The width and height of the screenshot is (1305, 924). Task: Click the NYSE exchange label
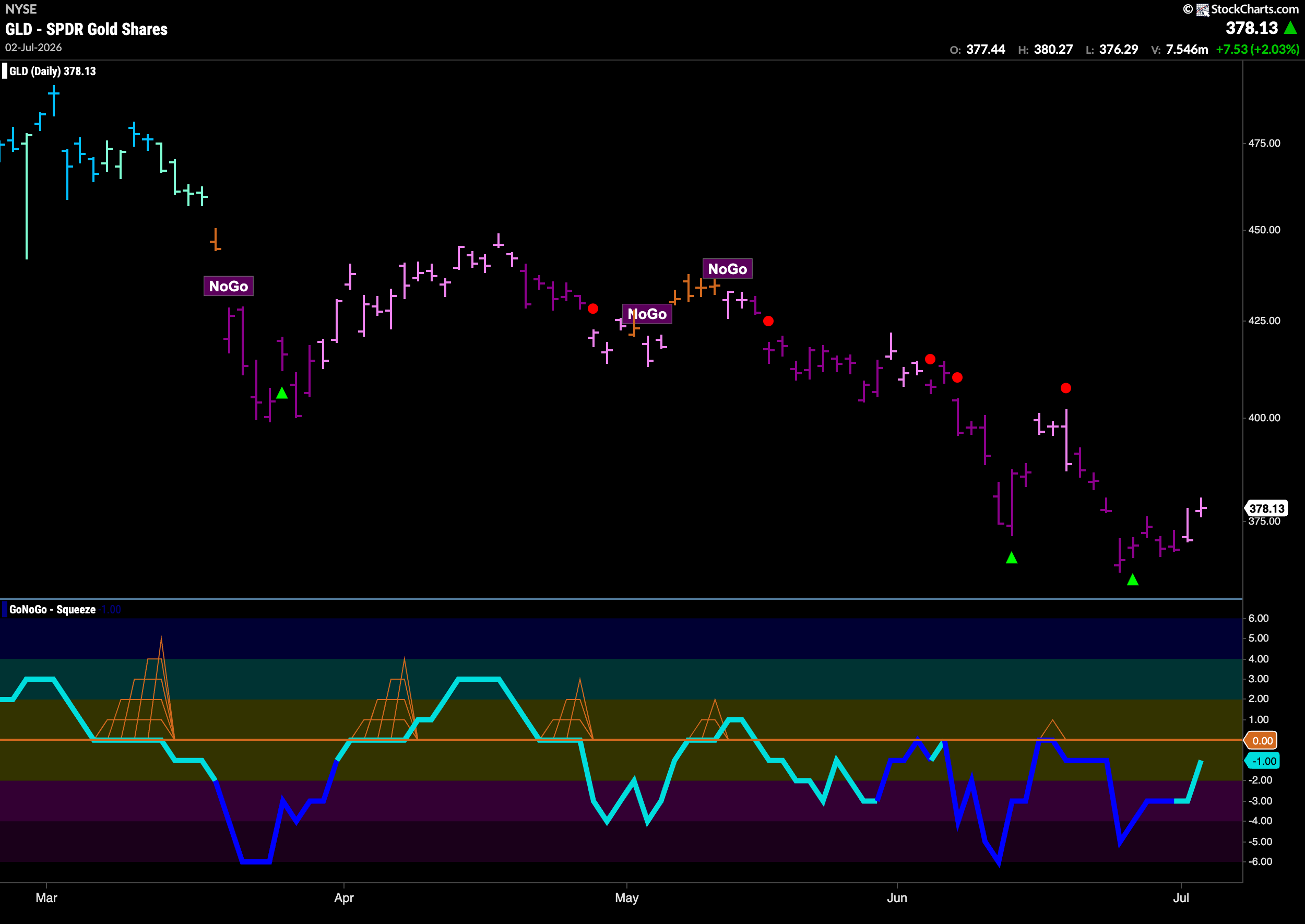(x=21, y=9)
